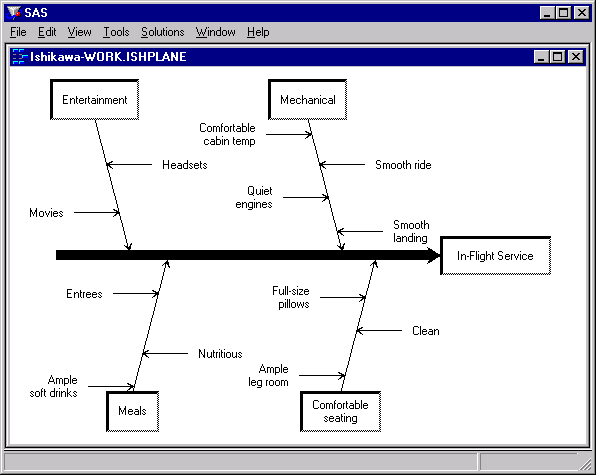Maximize the main SAS window

pyautogui.click(x=563, y=13)
